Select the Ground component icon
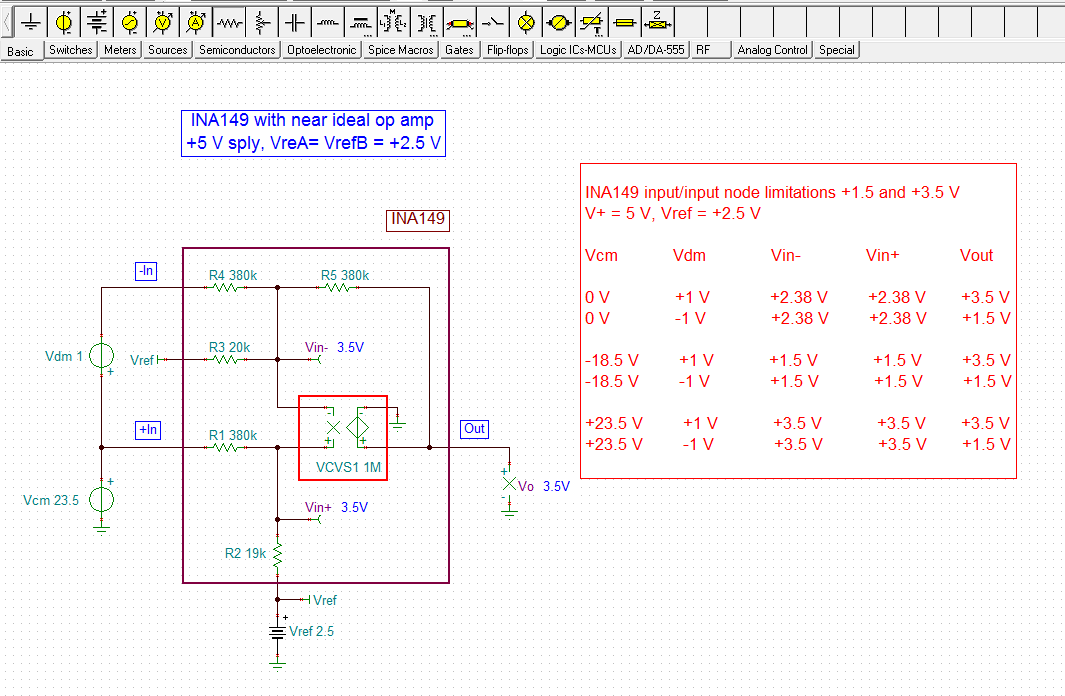This screenshot has height=696, width=1065. click(x=31, y=22)
